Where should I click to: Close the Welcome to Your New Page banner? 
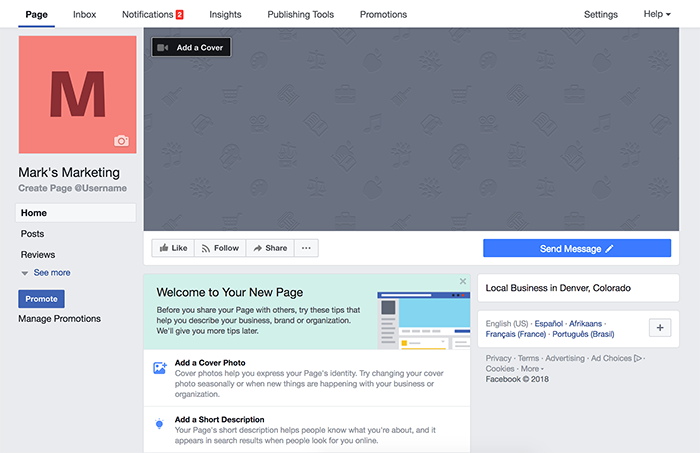pyautogui.click(x=463, y=281)
